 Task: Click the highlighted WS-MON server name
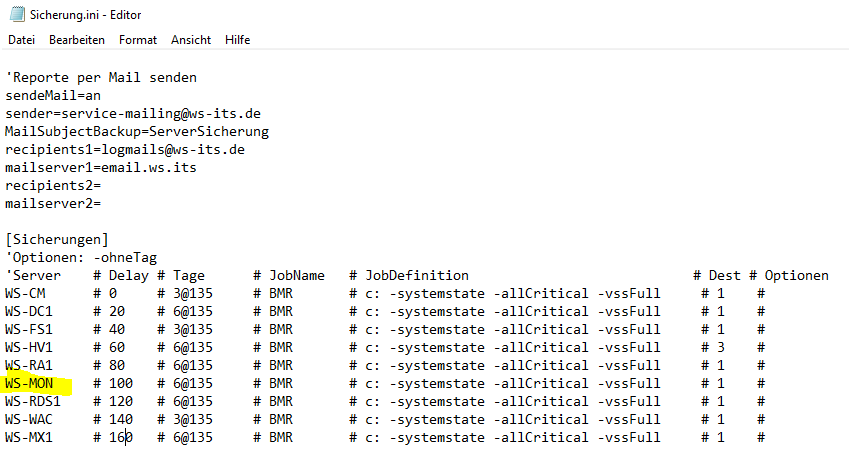click(29, 384)
